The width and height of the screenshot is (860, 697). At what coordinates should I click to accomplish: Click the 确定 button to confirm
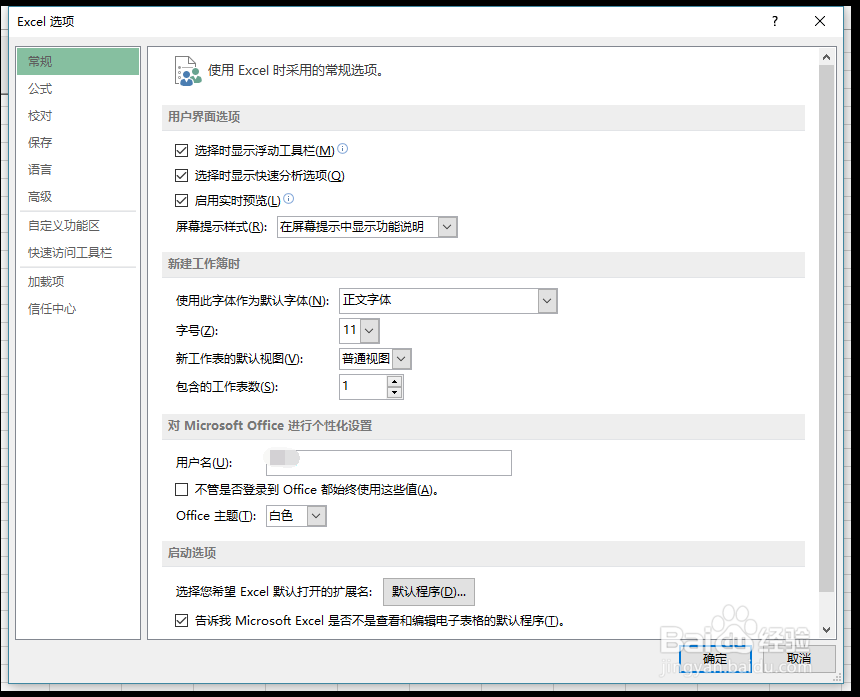[714, 659]
